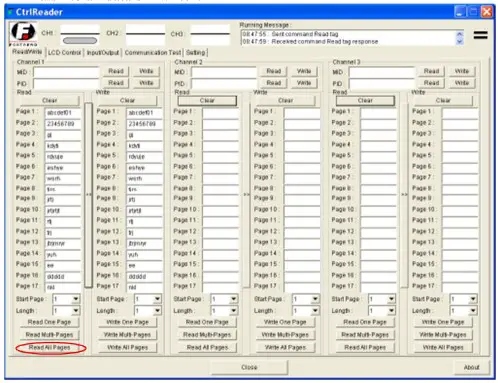Click the Fortarno logo icon
This screenshot has height=383, width=498.
pyautogui.click(x=23, y=33)
